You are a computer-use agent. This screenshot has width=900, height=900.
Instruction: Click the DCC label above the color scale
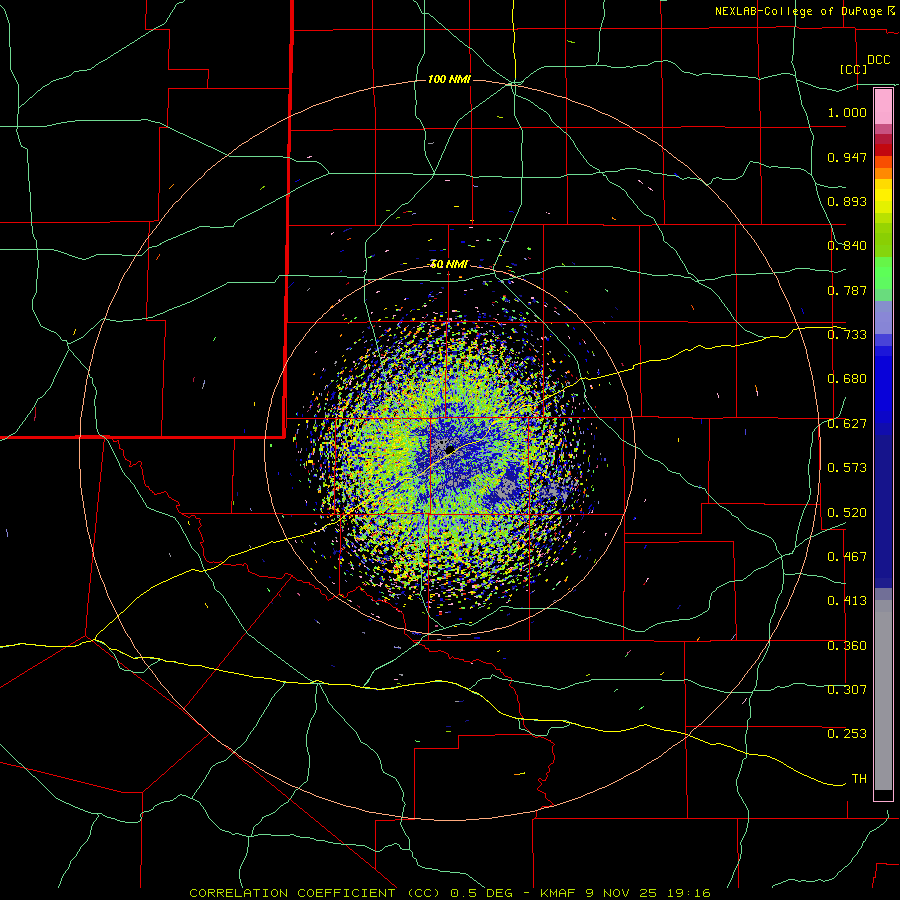pyautogui.click(x=878, y=60)
